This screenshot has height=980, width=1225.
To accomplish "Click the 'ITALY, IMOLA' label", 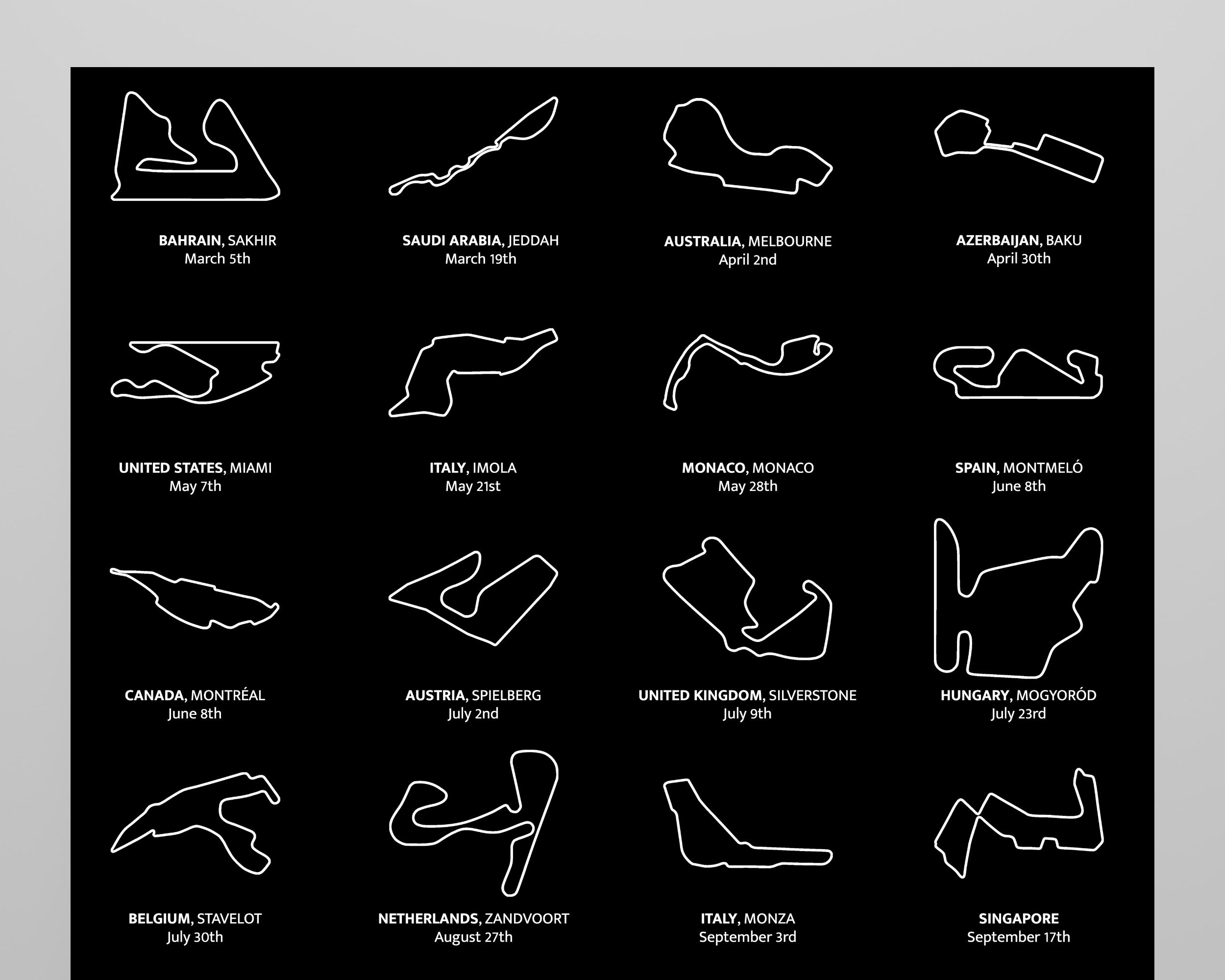I will click(473, 468).
